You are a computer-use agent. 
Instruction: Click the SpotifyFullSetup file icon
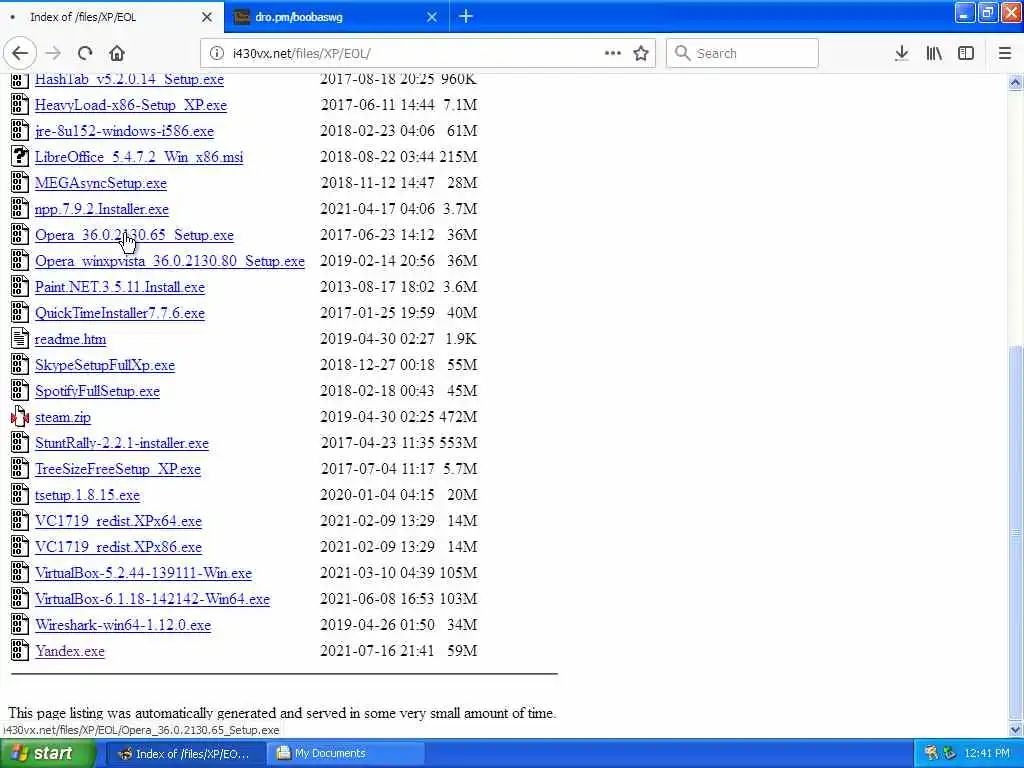tap(20, 391)
